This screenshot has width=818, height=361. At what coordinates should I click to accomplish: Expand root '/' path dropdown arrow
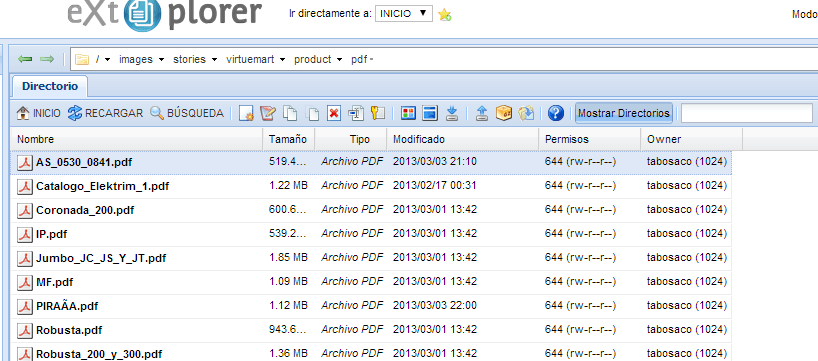107,59
